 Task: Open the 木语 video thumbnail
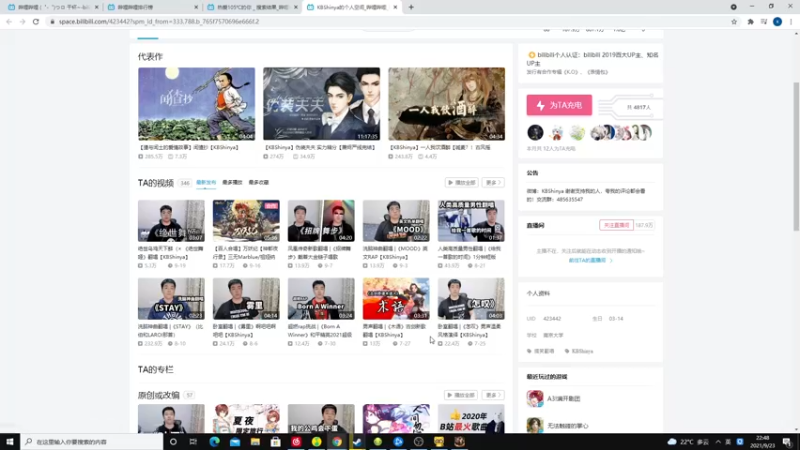pyautogui.click(x=396, y=299)
